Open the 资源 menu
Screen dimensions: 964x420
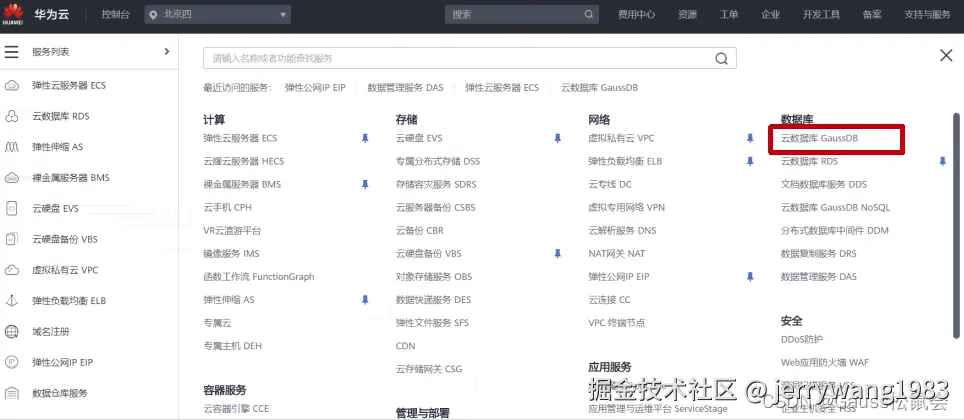coord(687,15)
